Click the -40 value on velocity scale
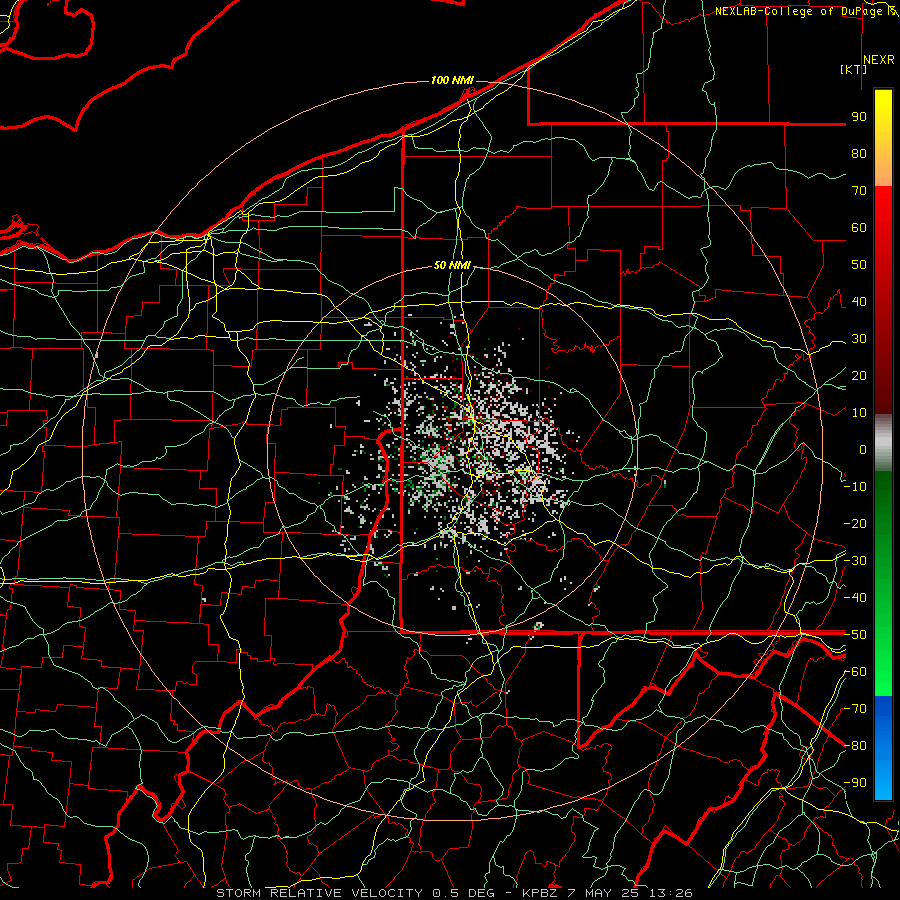This screenshot has width=900, height=900. click(x=855, y=598)
